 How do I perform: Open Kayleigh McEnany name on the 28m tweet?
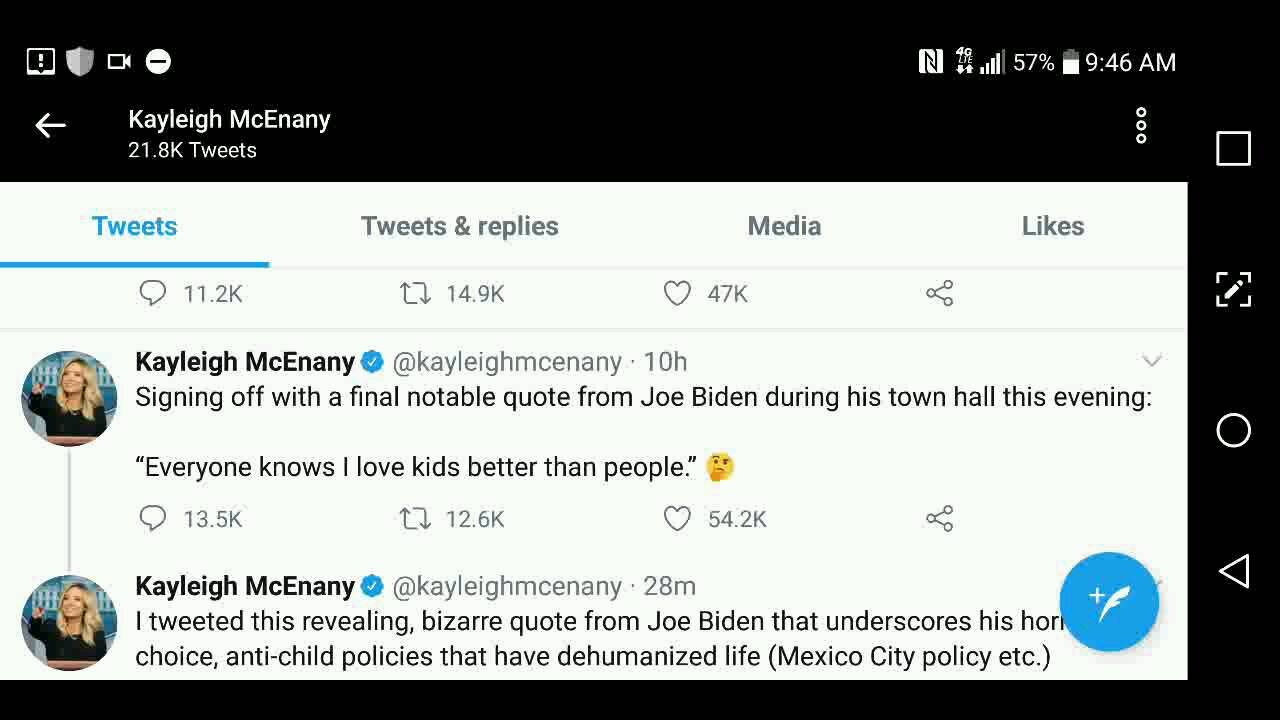245,586
